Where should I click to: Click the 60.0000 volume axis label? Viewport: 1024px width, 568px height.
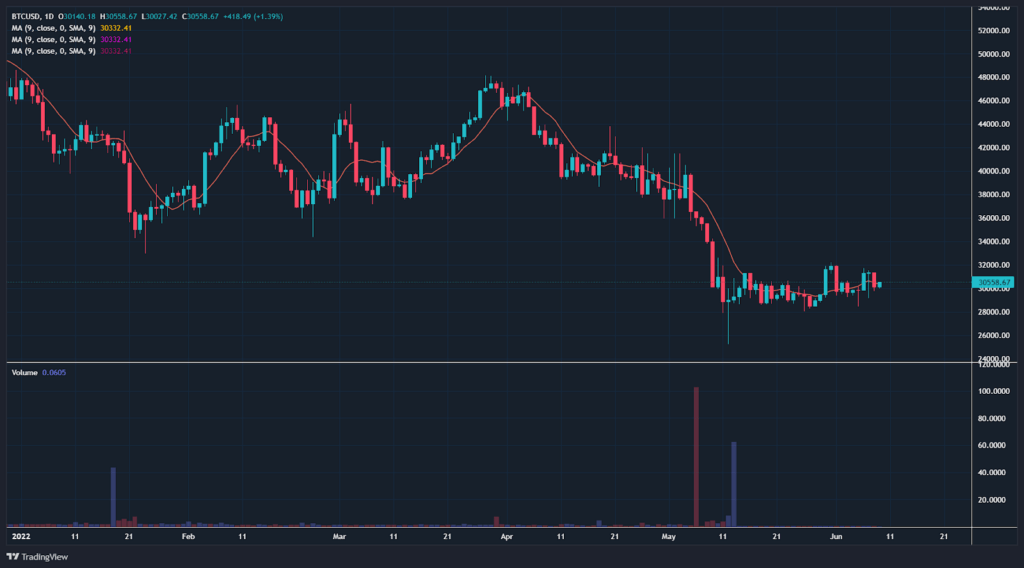[991, 445]
